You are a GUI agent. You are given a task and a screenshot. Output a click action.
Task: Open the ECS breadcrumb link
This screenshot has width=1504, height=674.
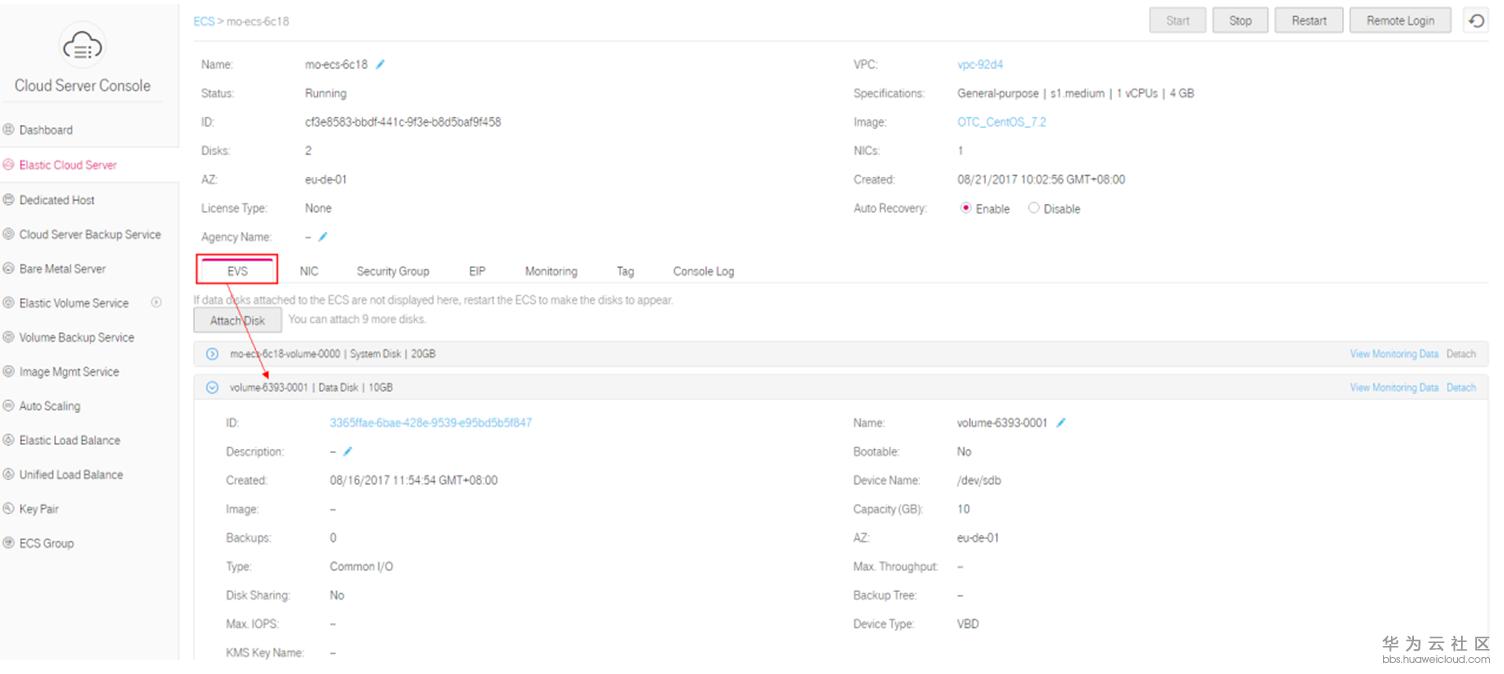(204, 21)
